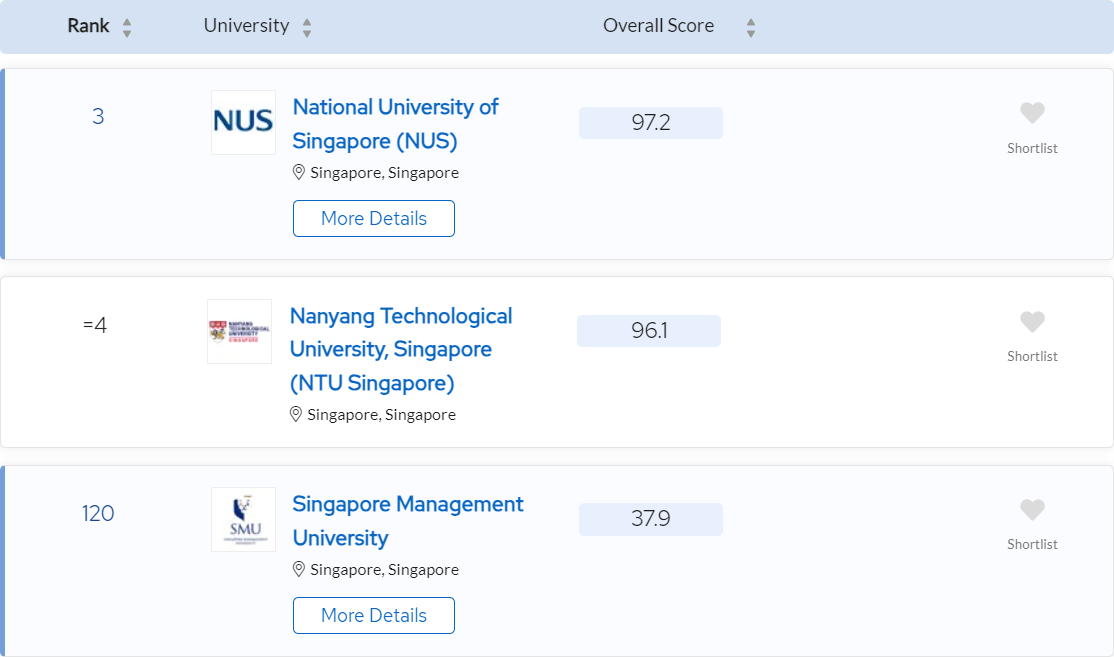Viewport: 1114px width, 657px height.
Task: Click the location pin for Singapore Management University
Action: [299, 570]
